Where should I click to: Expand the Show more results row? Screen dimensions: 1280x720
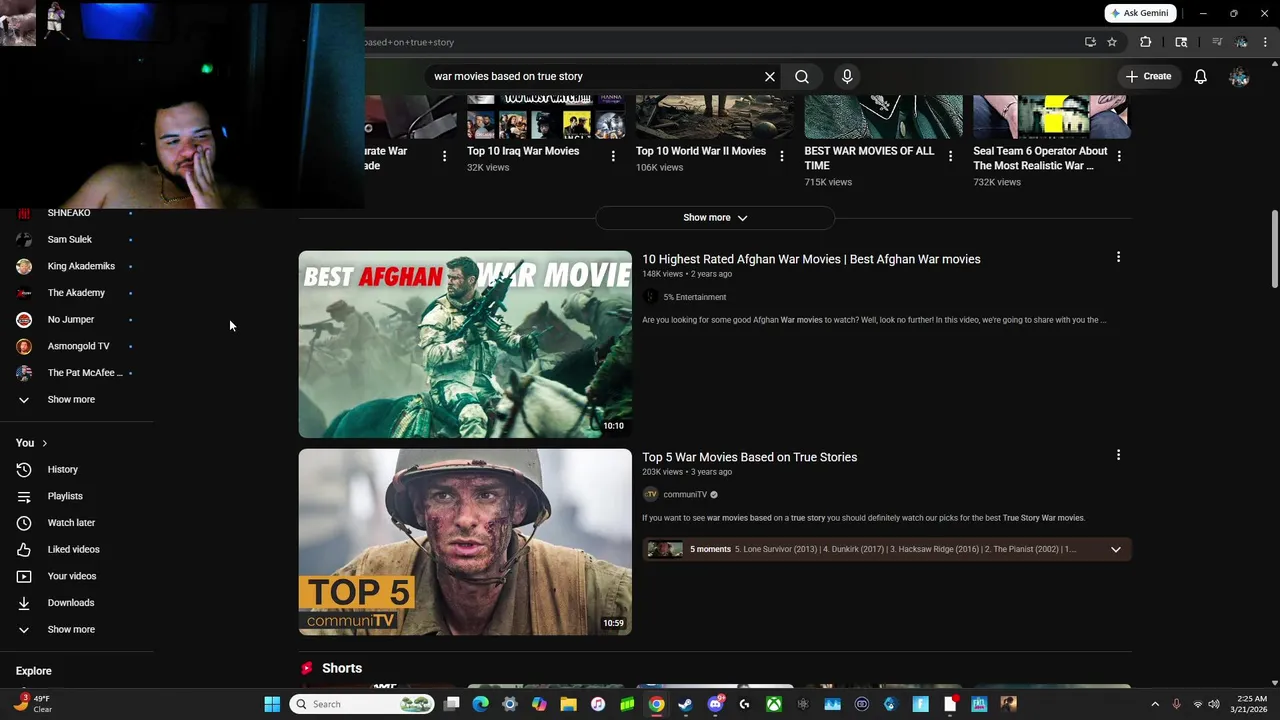[715, 217]
